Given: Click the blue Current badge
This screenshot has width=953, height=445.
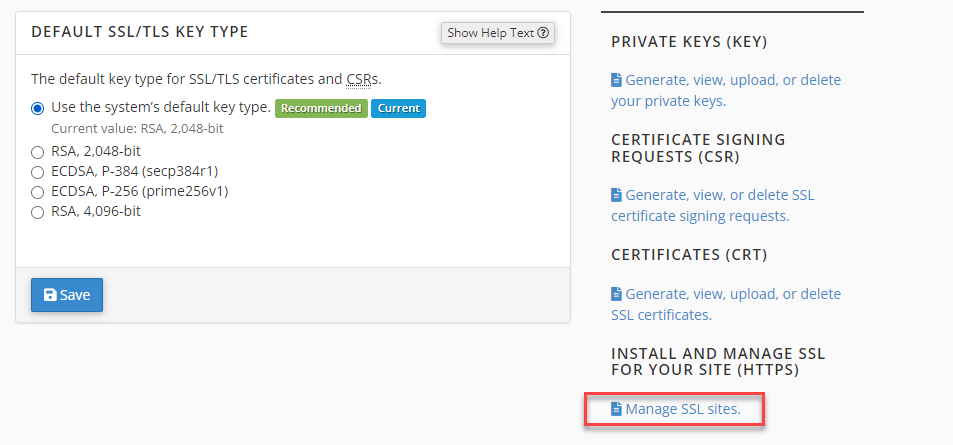Looking at the screenshot, I should (398, 108).
